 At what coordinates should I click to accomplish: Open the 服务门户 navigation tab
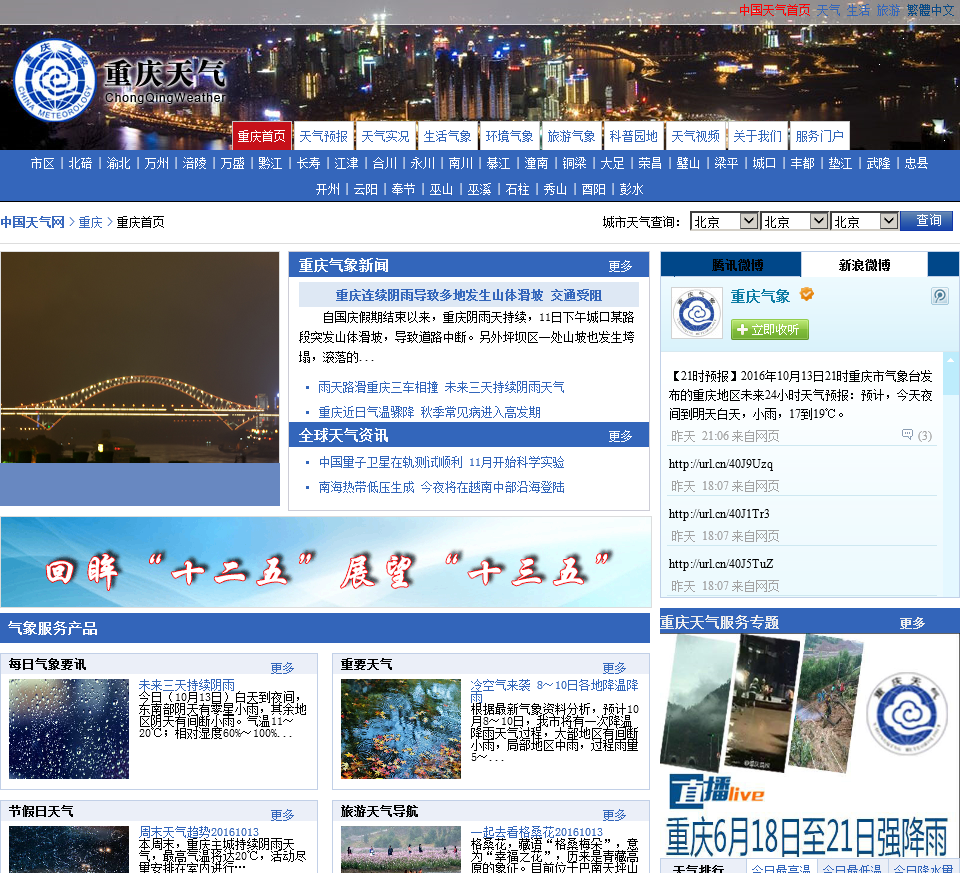[819, 136]
